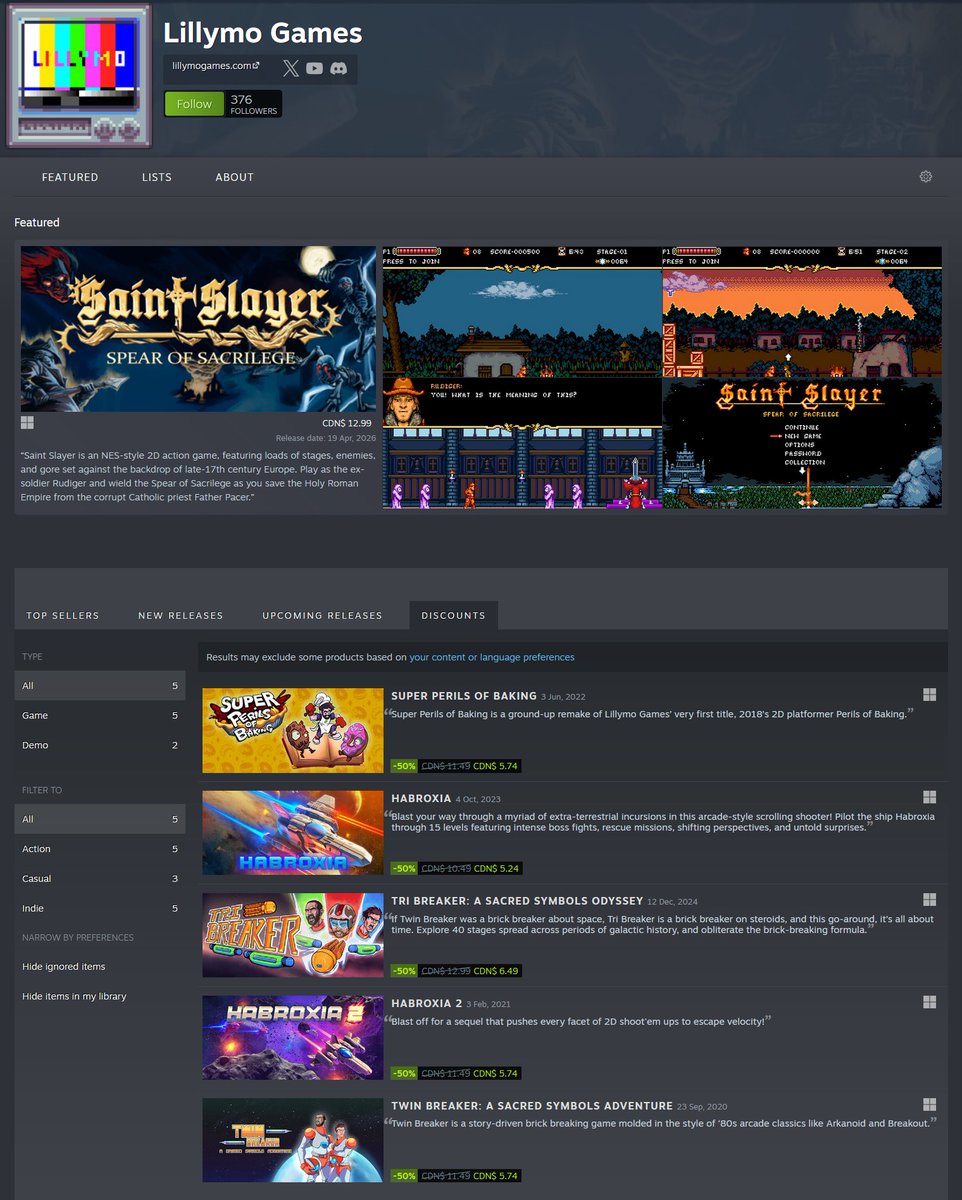Filter to Action genre
The width and height of the screenshot is (962, 1200).
(100, 849)
